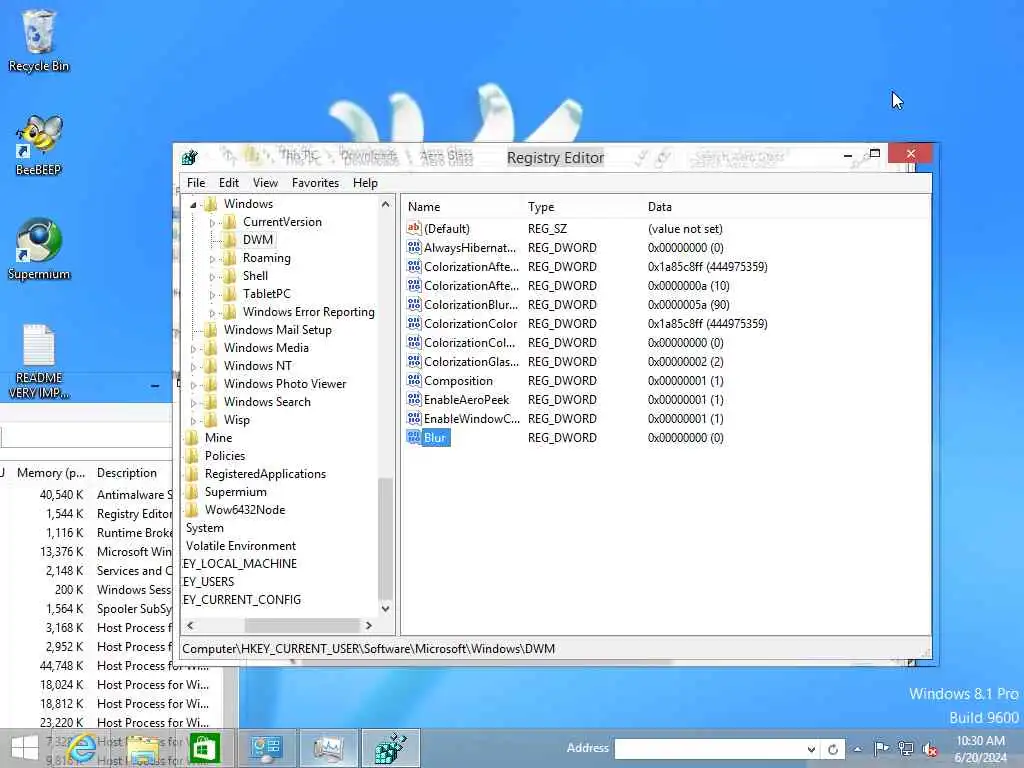1024x768 pixels.
Task: Open the View menu
Action: [265, 183]
